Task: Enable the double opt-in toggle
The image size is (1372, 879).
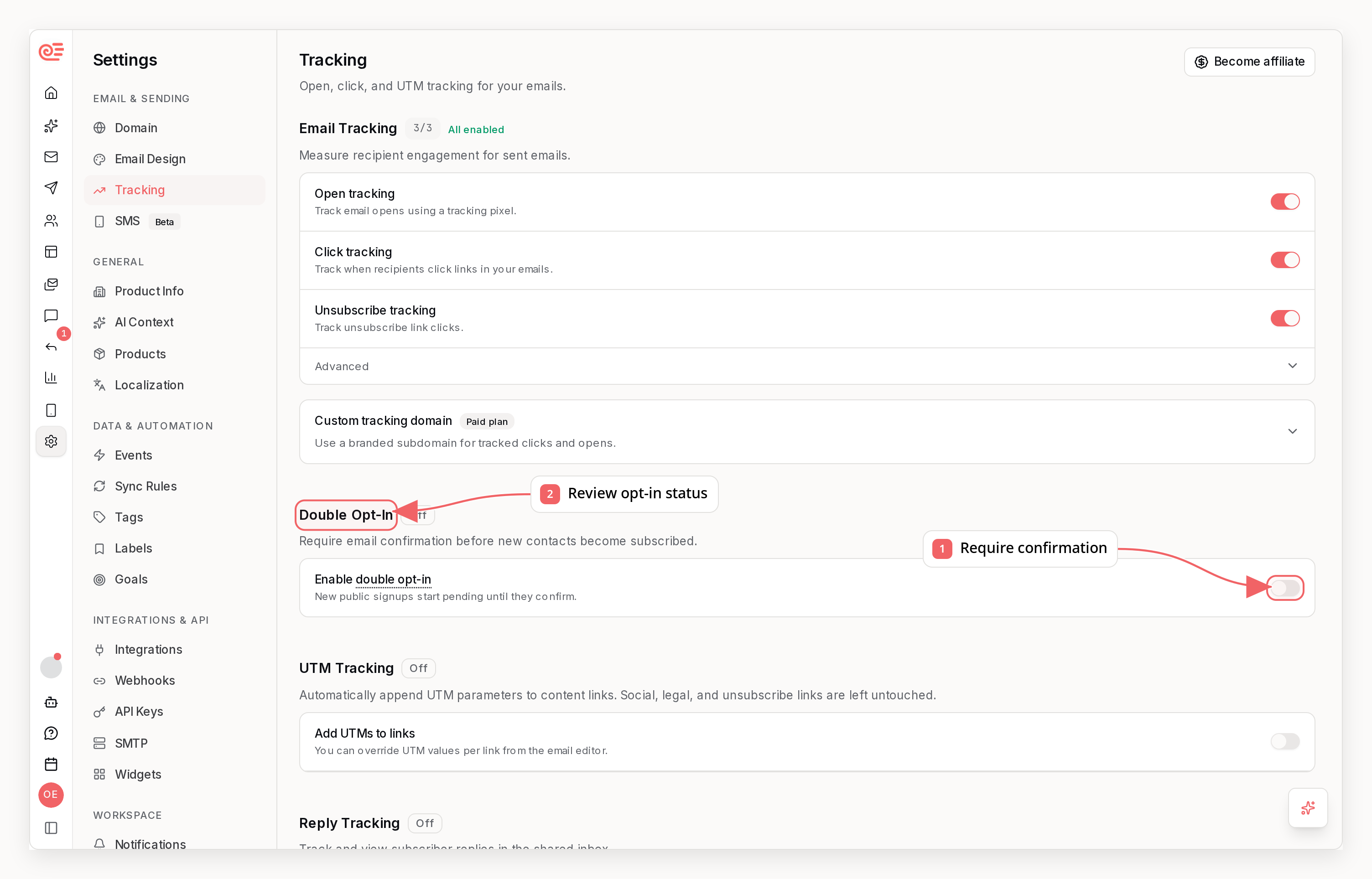Action: (x=1284, y=588)
